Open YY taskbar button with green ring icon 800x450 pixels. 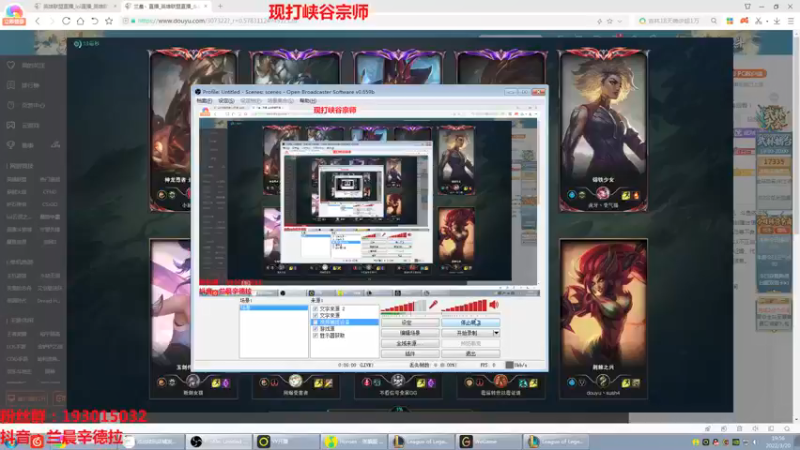click(286, 441)
